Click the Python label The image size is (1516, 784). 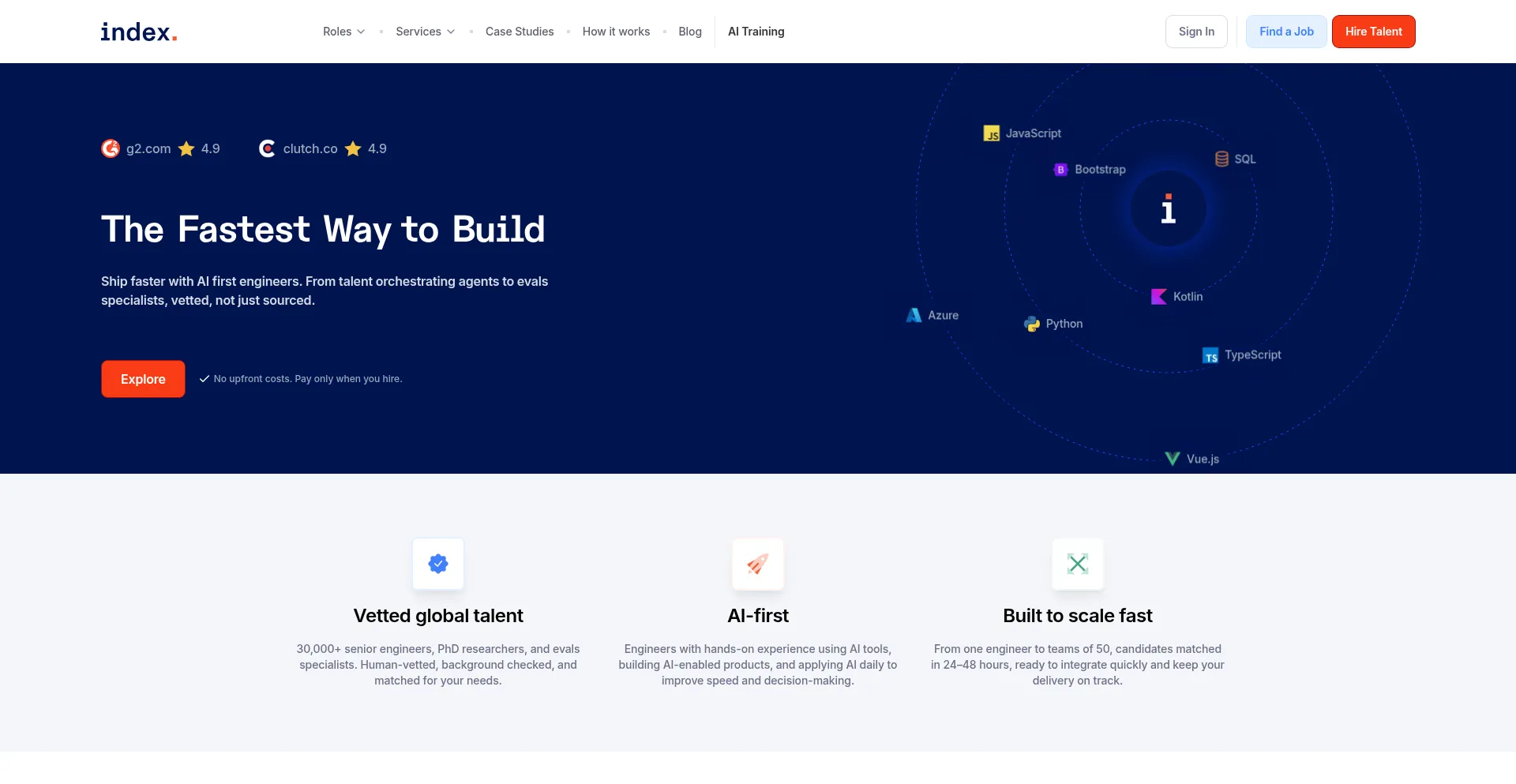pyautogui.click(x=1064, y=324)
